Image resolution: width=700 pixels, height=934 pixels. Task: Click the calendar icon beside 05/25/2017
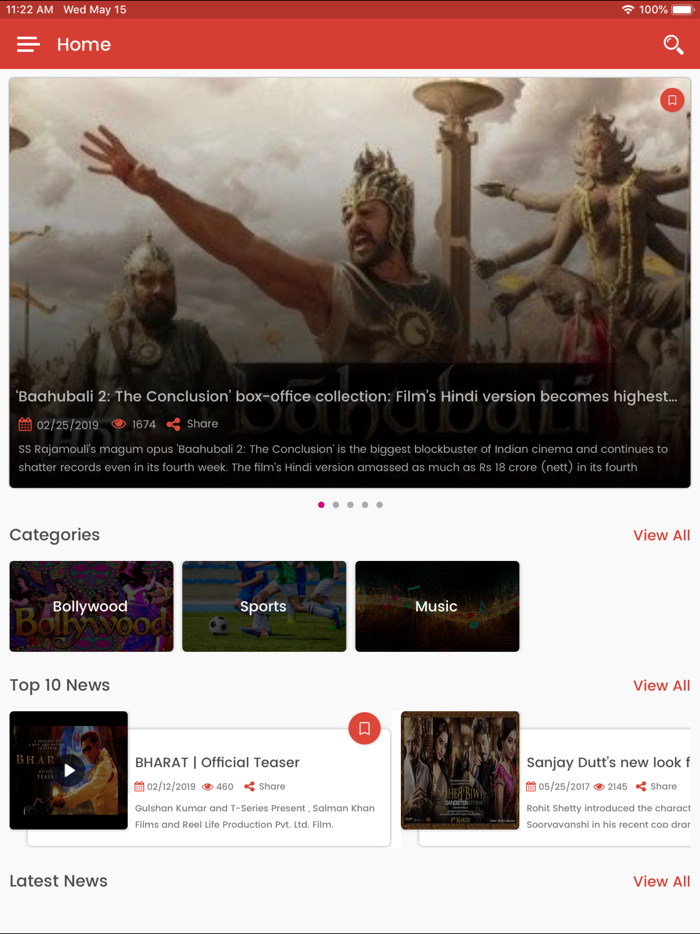pyautogui.click(x=531, y=786)
